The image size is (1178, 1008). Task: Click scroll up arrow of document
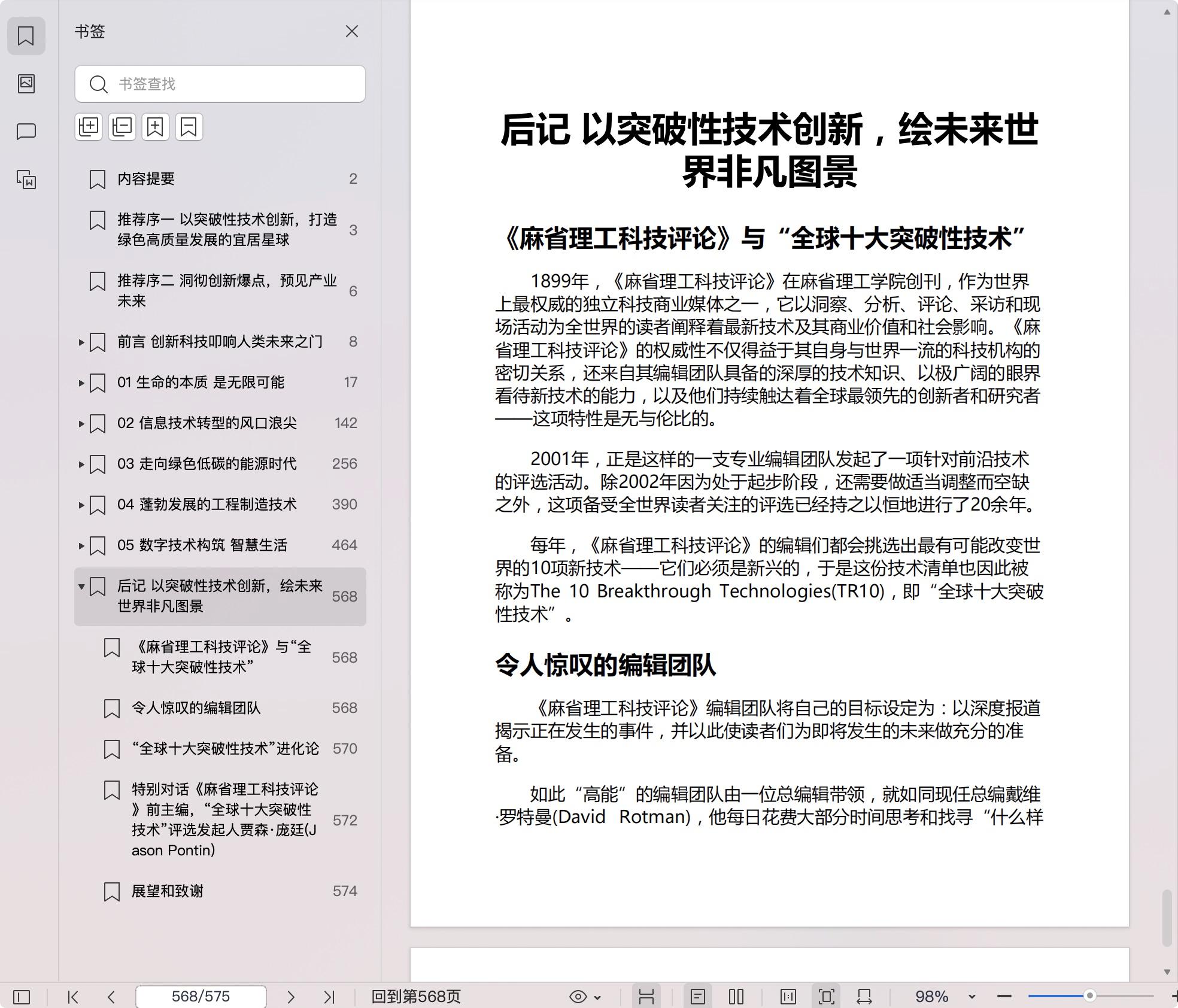pyautogui.click(x=1167, y=12)
